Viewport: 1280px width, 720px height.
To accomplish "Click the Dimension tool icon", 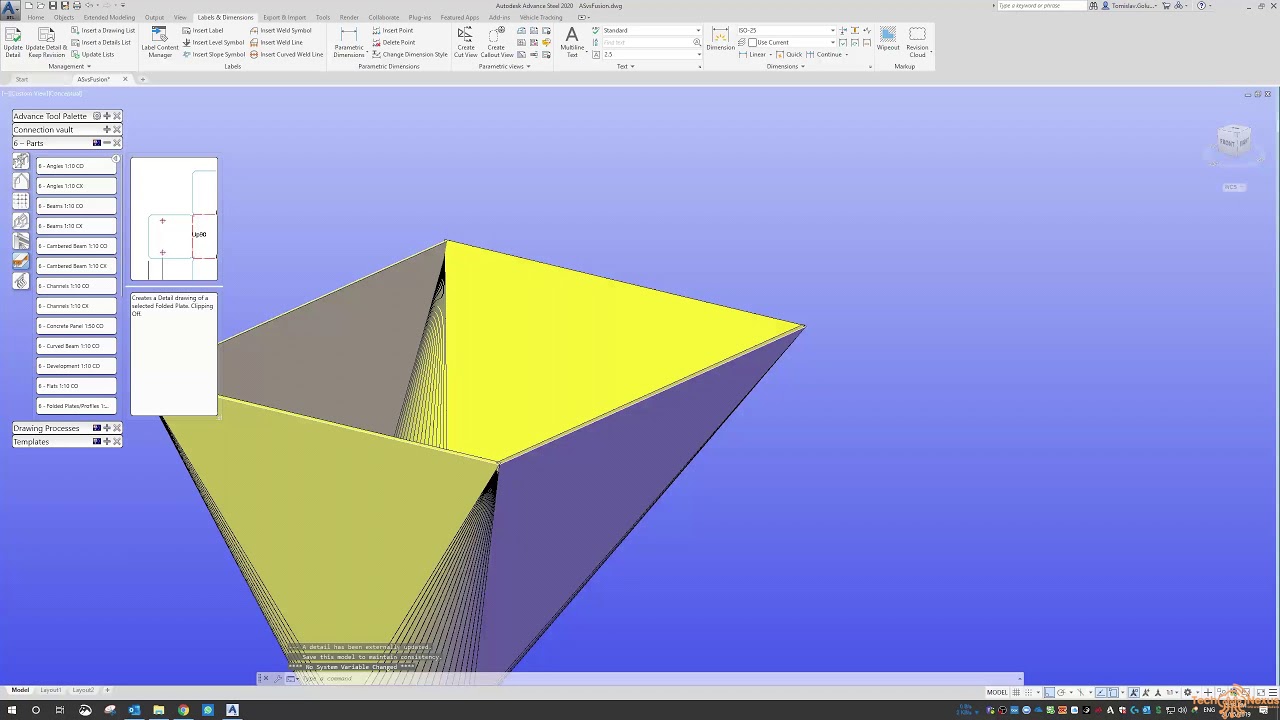I will click(x=720, y=35).
